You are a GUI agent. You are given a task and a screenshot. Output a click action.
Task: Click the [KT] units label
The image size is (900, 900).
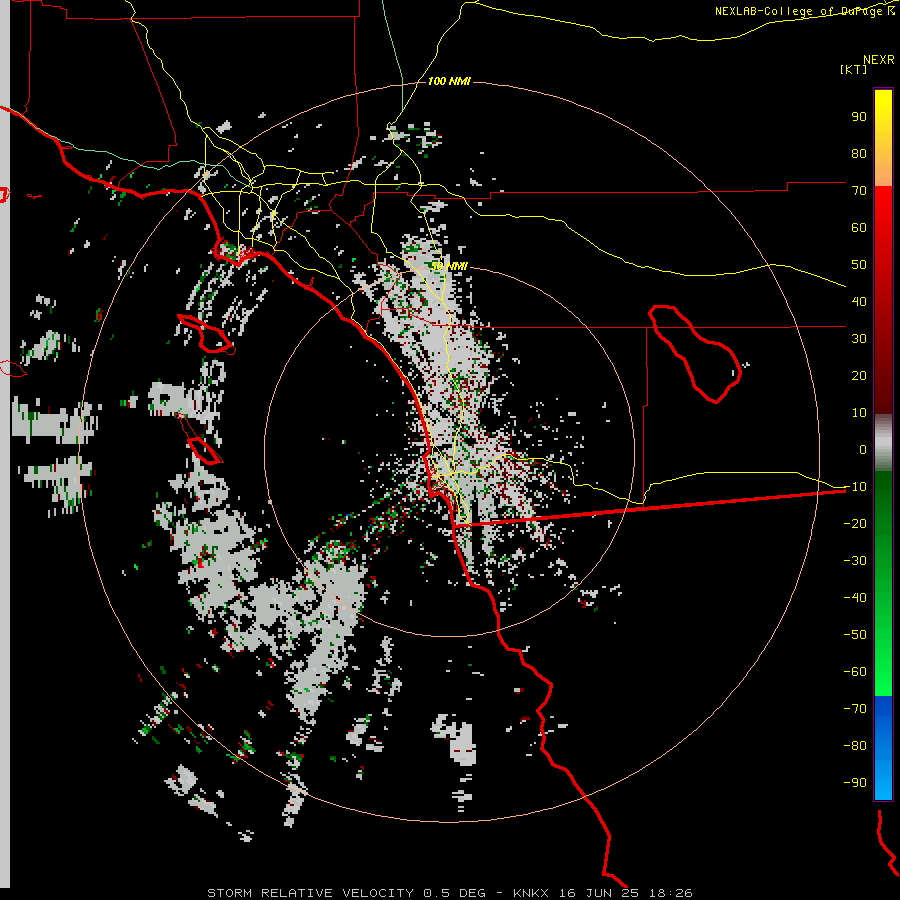point(854,69)
